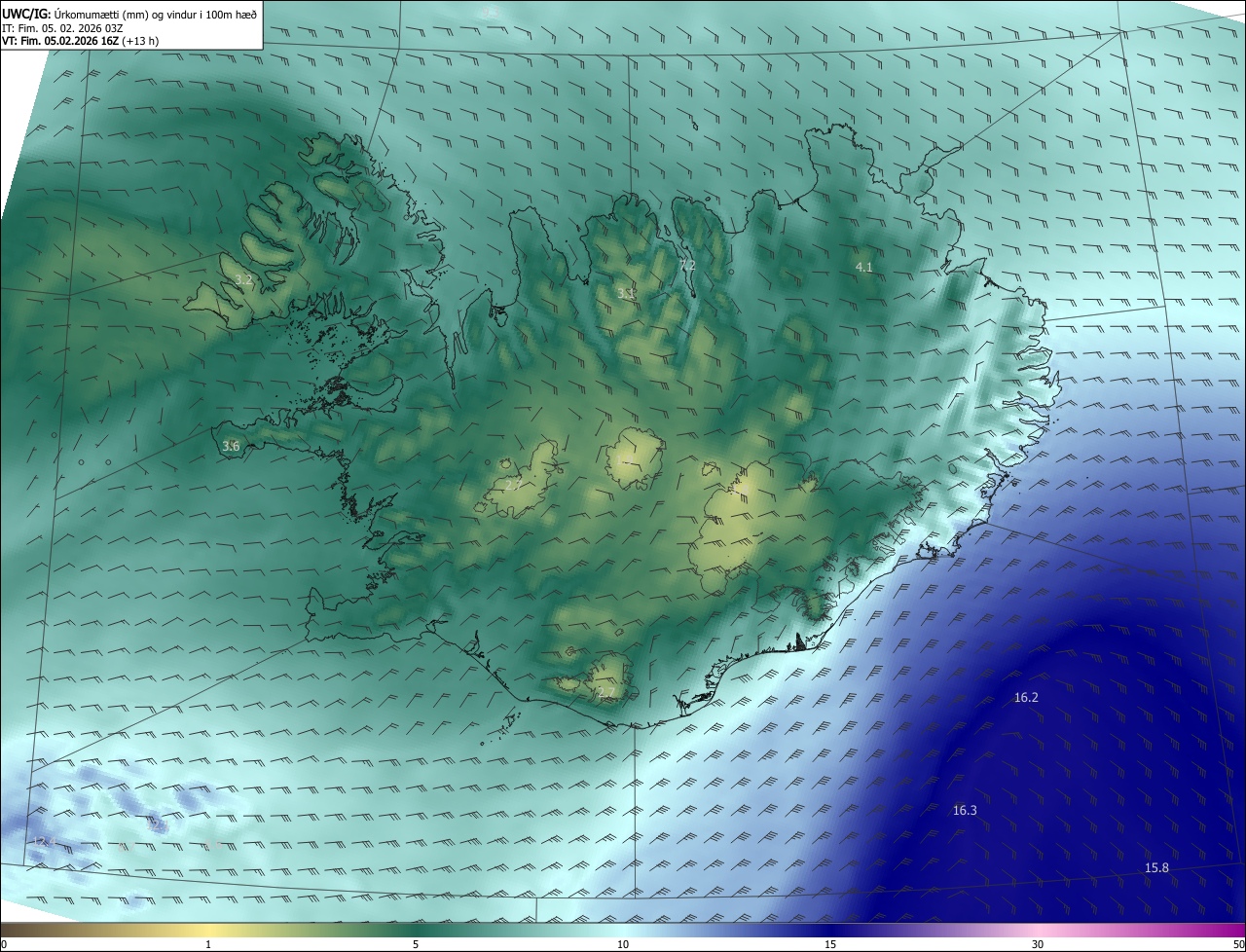Click the 3.1 value in northern Iceland

coord(626,293)
